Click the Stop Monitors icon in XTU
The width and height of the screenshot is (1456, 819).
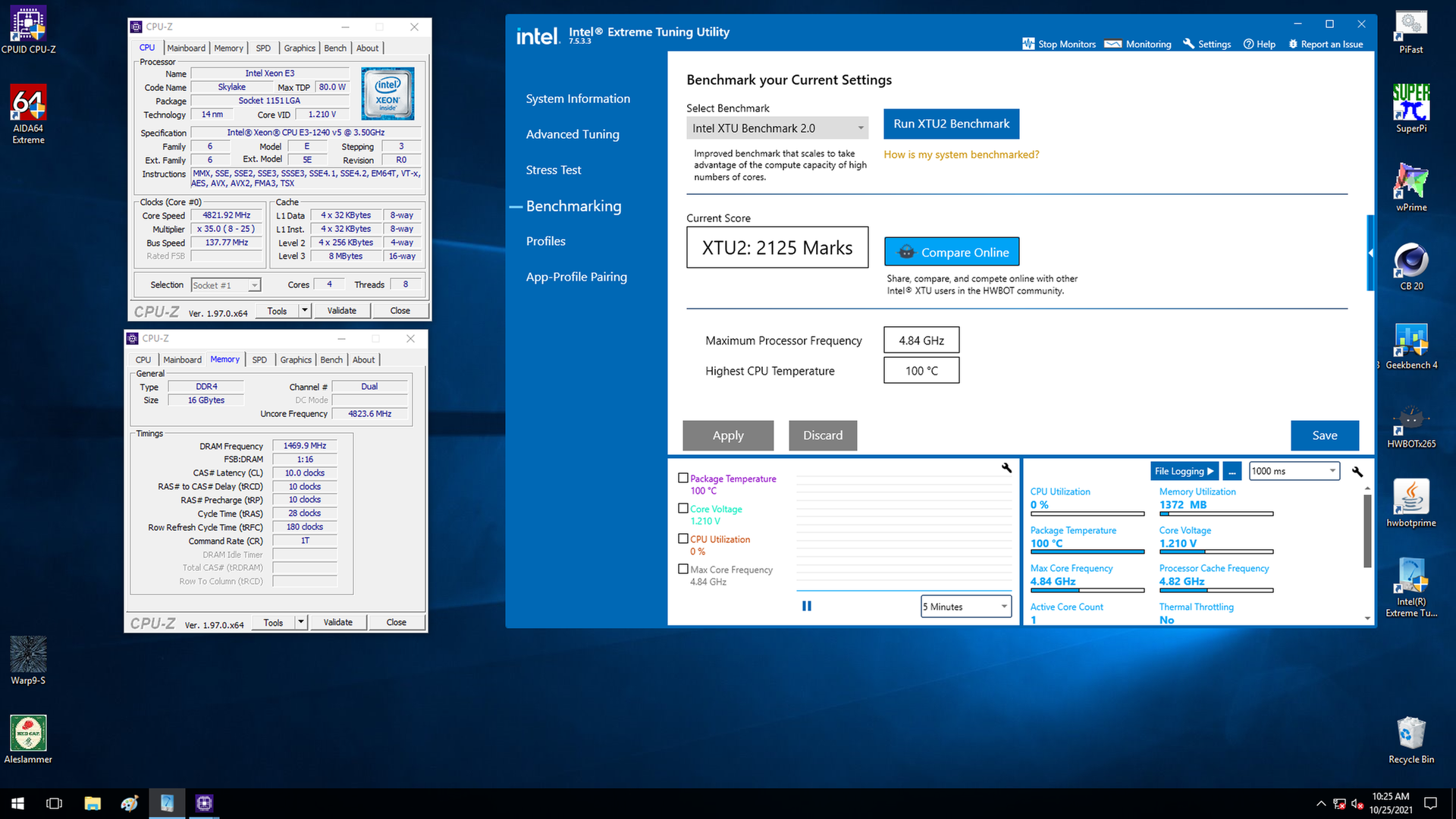[x=1028, y=44]
